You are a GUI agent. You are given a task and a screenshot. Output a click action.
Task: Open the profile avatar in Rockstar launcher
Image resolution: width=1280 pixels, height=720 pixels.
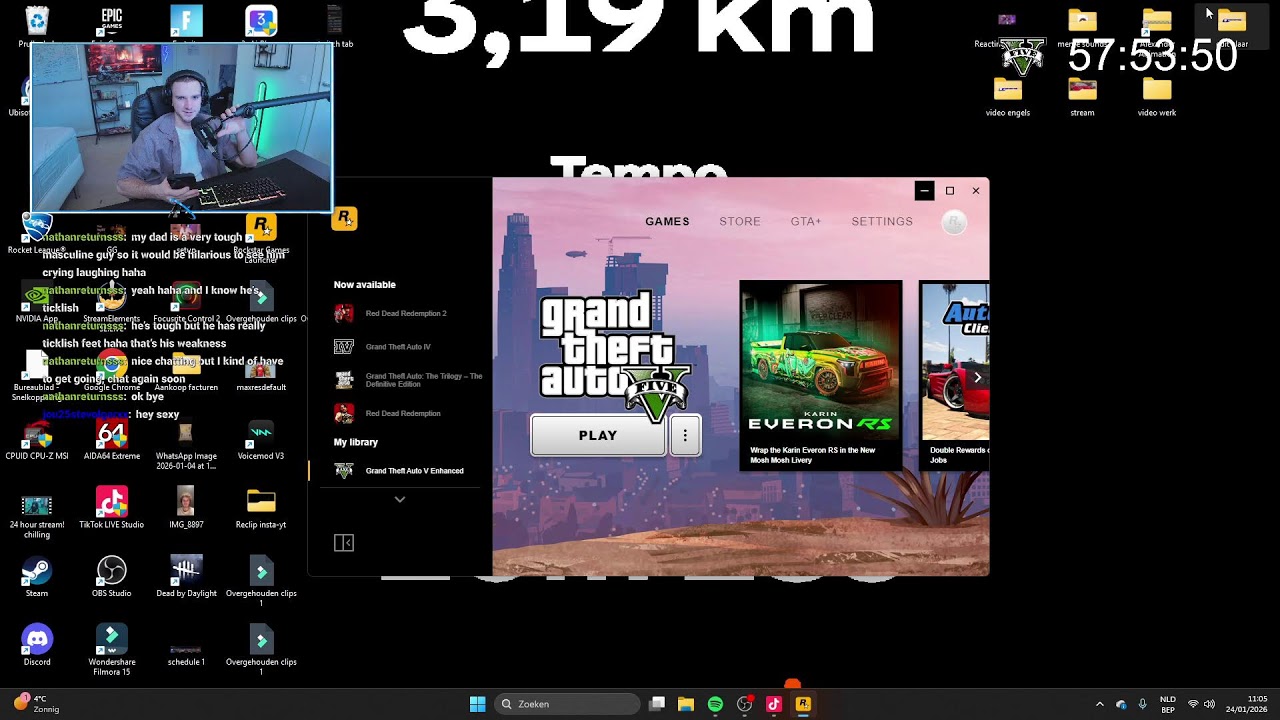(954, 223)
